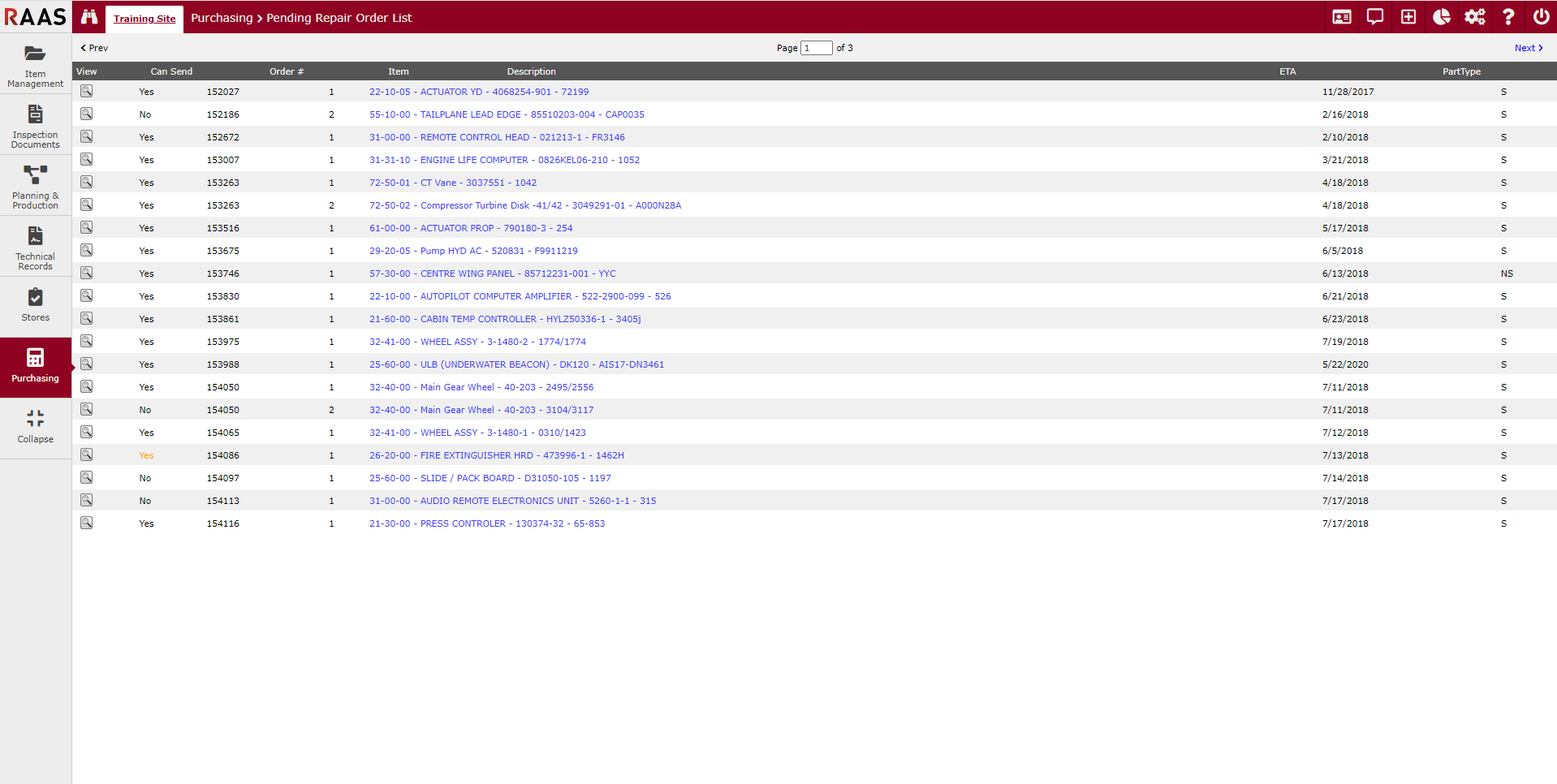Click the page number input field
Image resolution: width=1557 pixels, height=784 pixels.
point(817,48)
